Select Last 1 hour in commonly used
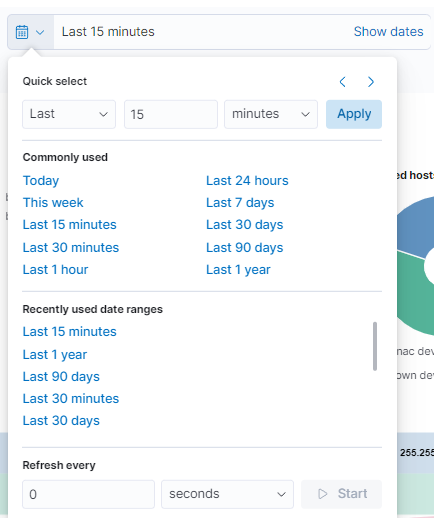434x518 pixels. tap(55, 270)
